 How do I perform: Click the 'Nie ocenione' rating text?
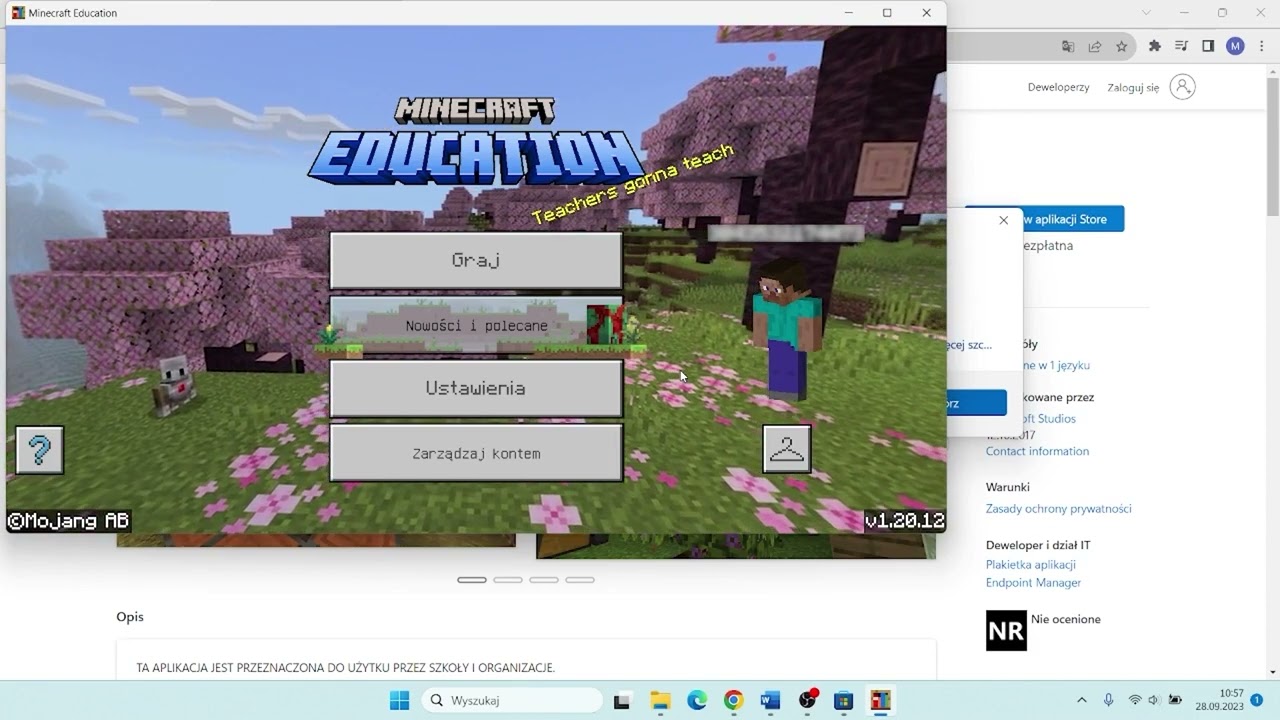[x=1066, y=619]
